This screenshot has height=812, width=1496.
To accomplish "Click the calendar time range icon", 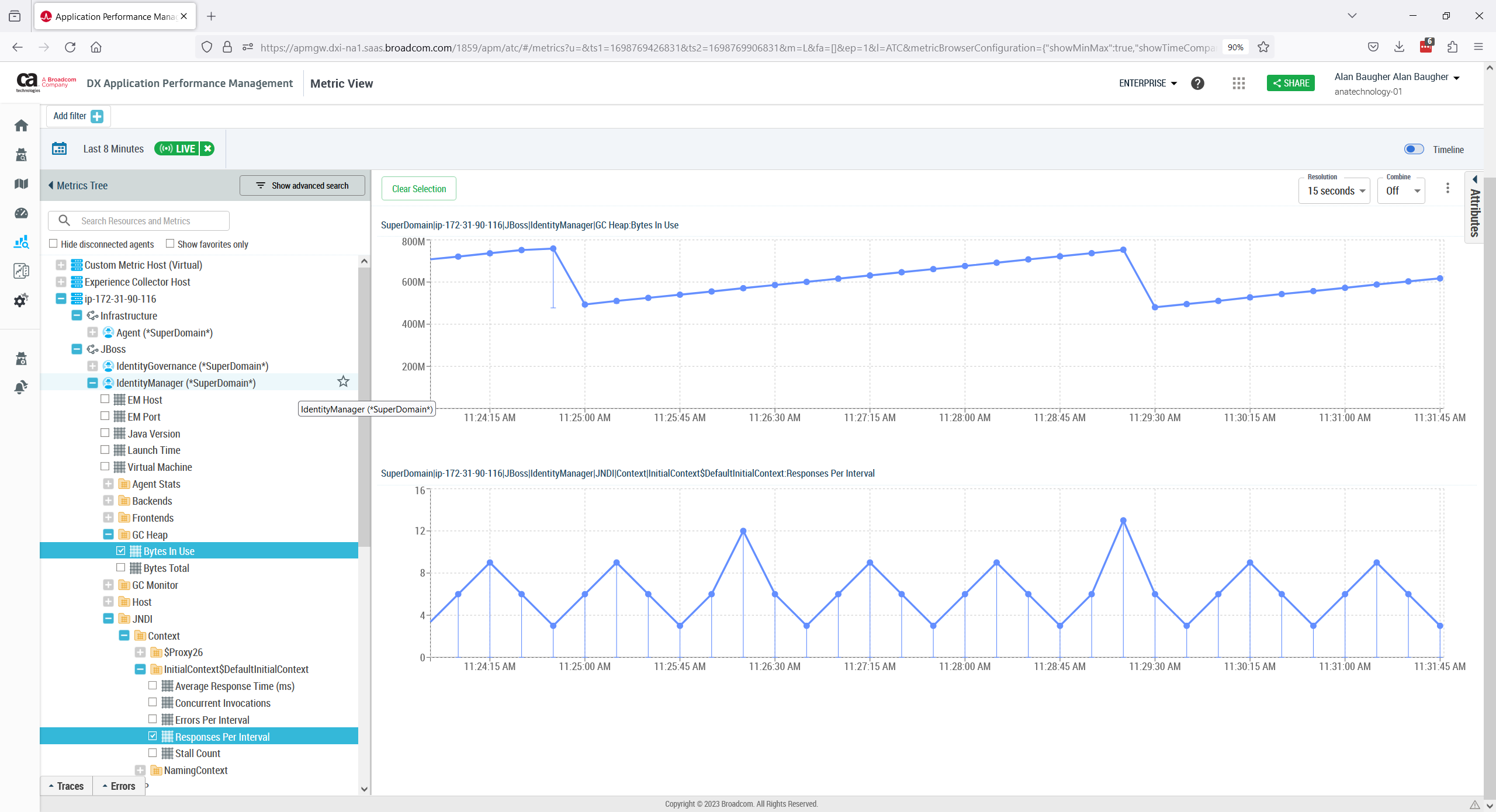I will coord(60,149).
